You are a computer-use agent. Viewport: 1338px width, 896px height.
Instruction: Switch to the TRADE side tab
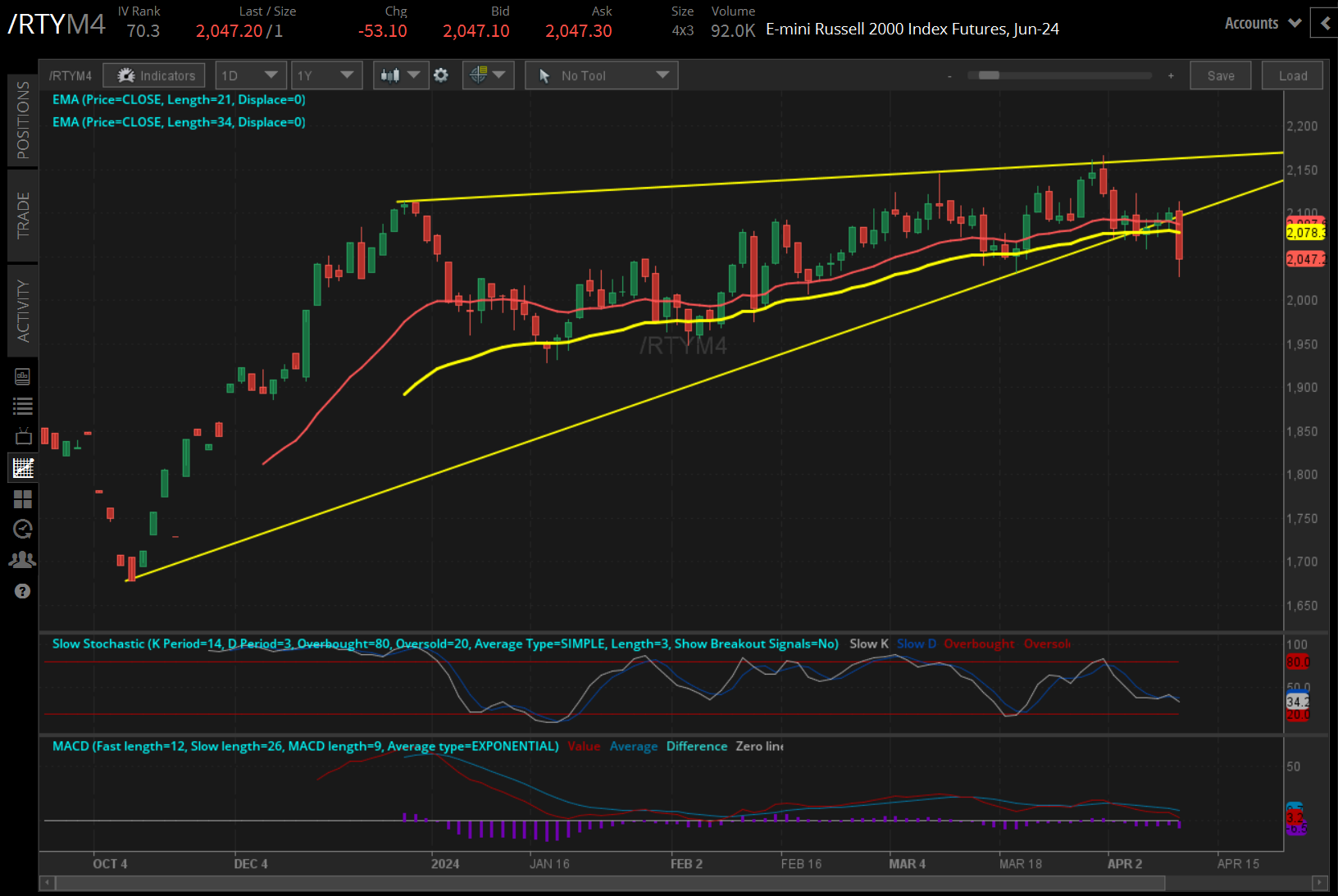pyautogui.click(x=23, y=215)
